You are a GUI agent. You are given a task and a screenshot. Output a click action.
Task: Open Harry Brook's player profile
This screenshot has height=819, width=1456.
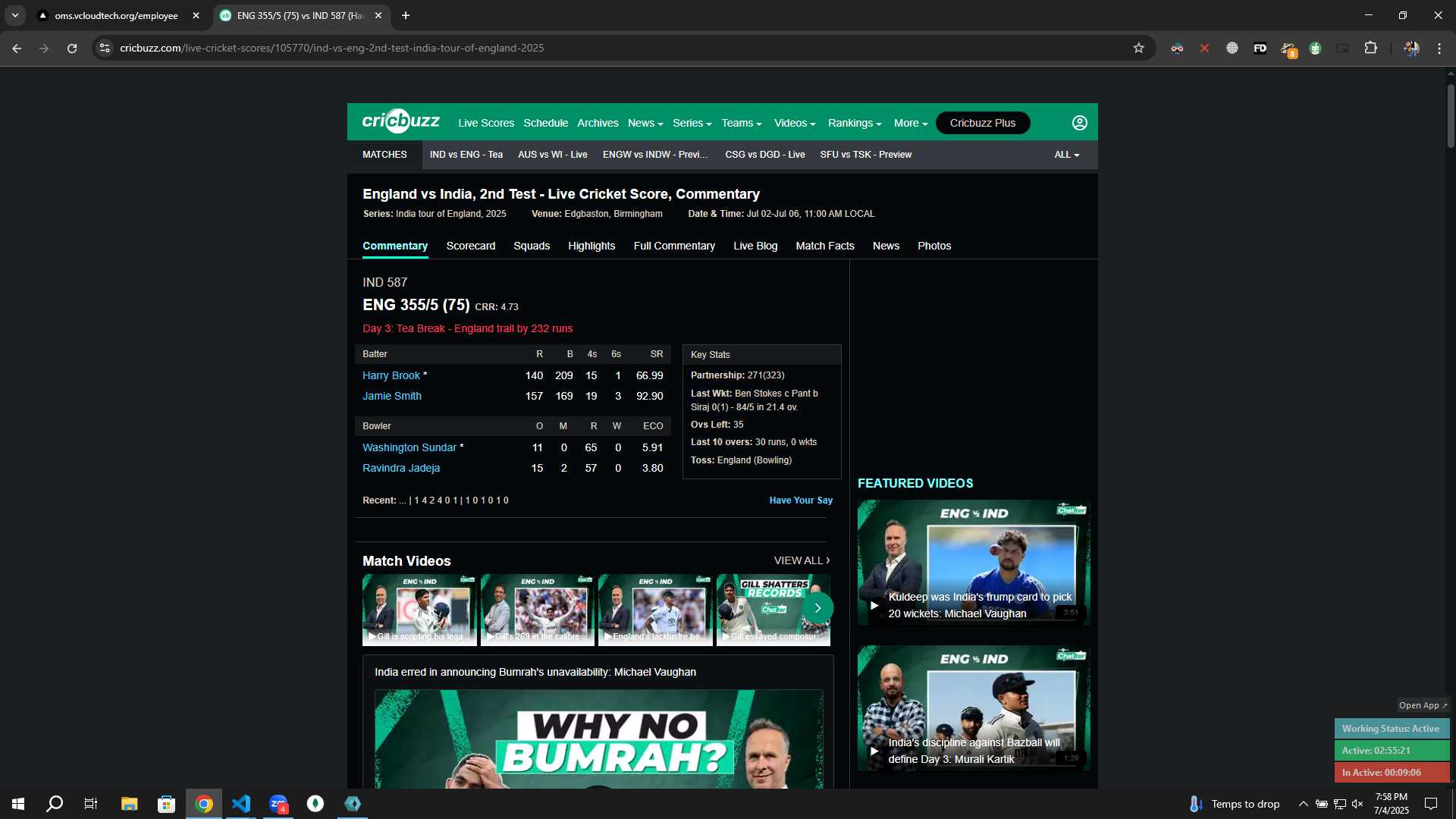point(391,375)
